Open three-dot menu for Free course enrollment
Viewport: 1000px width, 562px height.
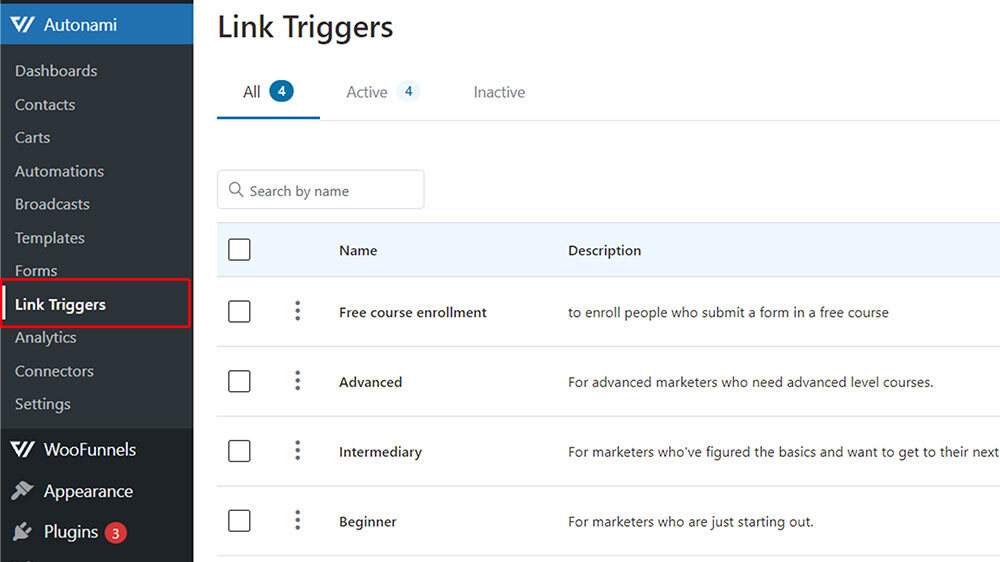(297, 311)
